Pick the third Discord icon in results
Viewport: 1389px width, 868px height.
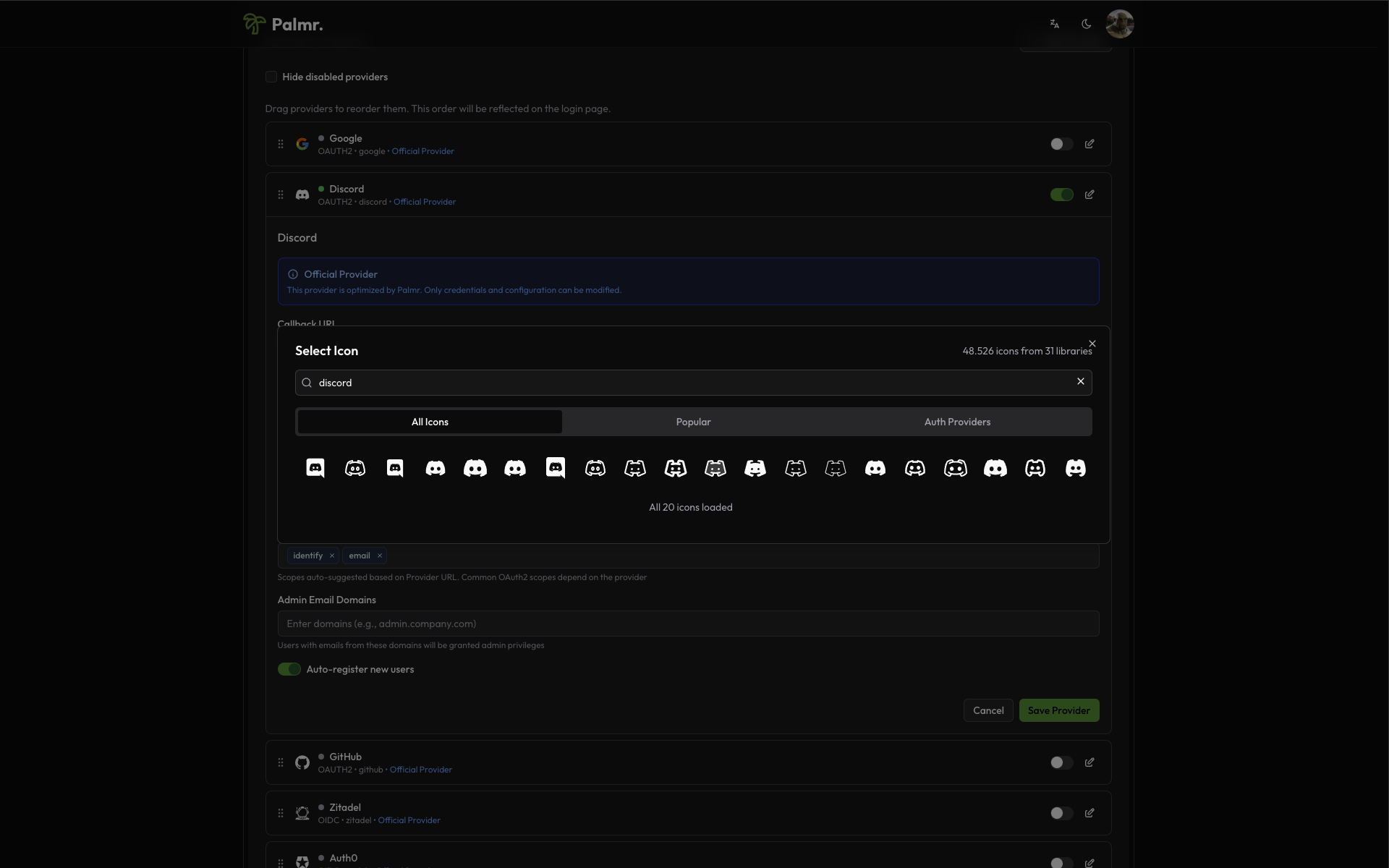(395, 468)
